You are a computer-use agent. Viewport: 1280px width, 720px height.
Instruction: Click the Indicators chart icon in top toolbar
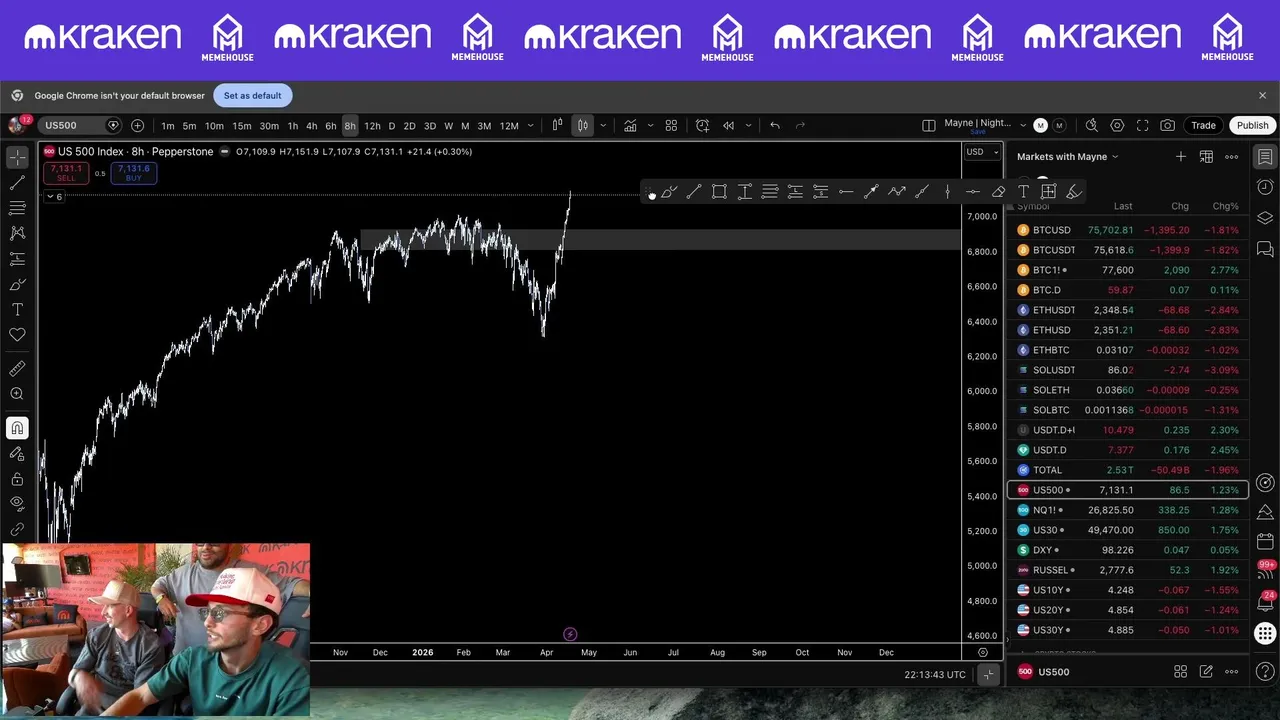[630, 126]
